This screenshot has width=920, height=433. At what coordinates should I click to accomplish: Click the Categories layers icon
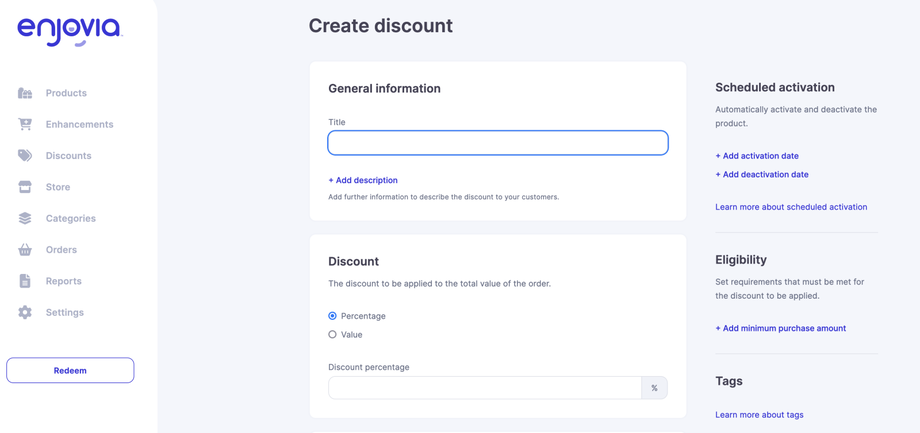tap(25, 218)
